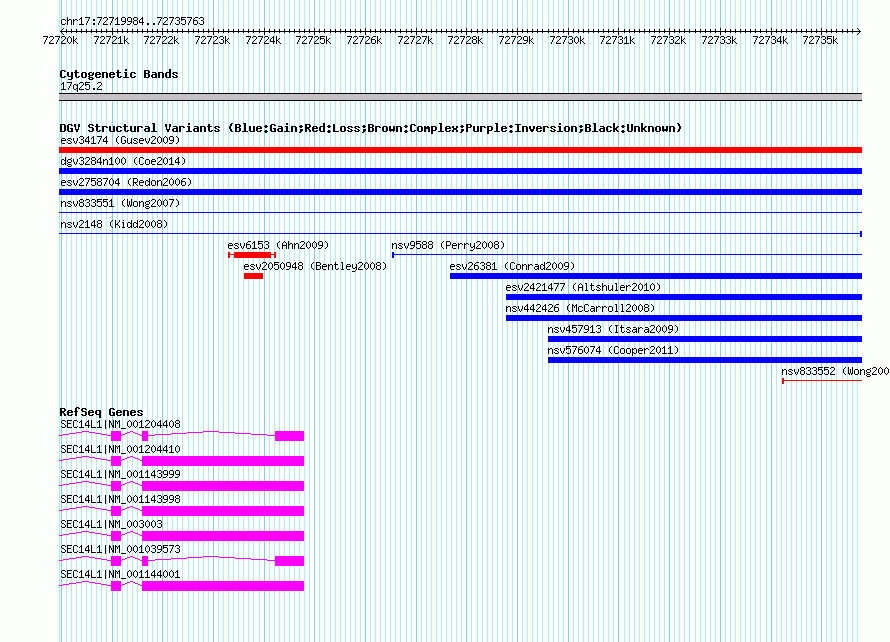The height and width of the screenshot is (642, 890).
Task: Click the nsv9588 (Perry2008) label
Action: [x=448, y=245]
